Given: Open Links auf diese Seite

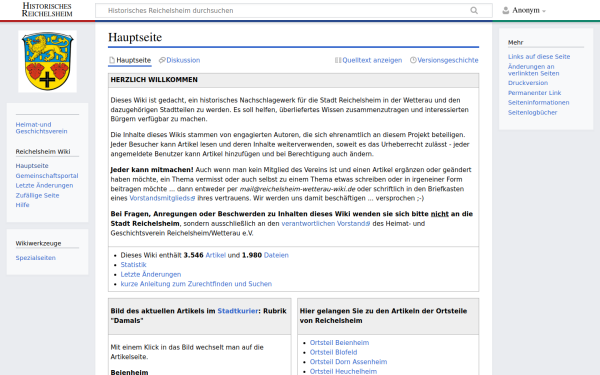Looking at the screenshot, I should click(539, 57).
